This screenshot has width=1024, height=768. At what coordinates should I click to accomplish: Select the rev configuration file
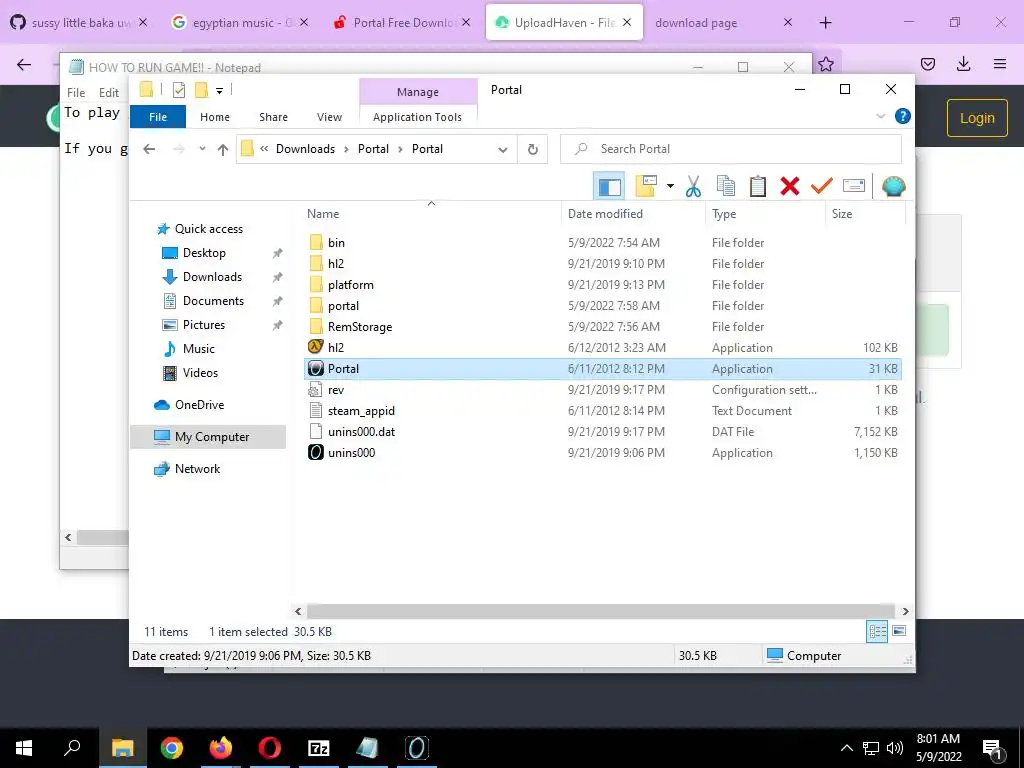(603, 390)
